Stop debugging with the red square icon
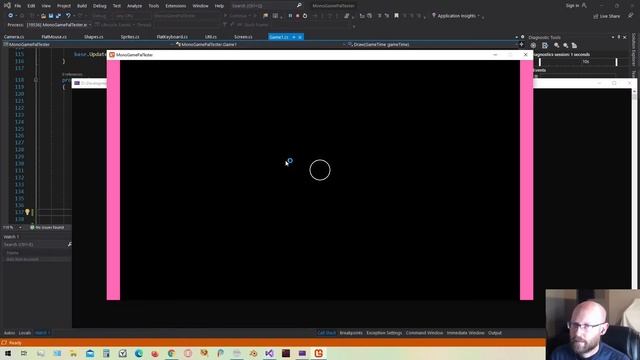This screenshot has width=640, height=360. 298,16
